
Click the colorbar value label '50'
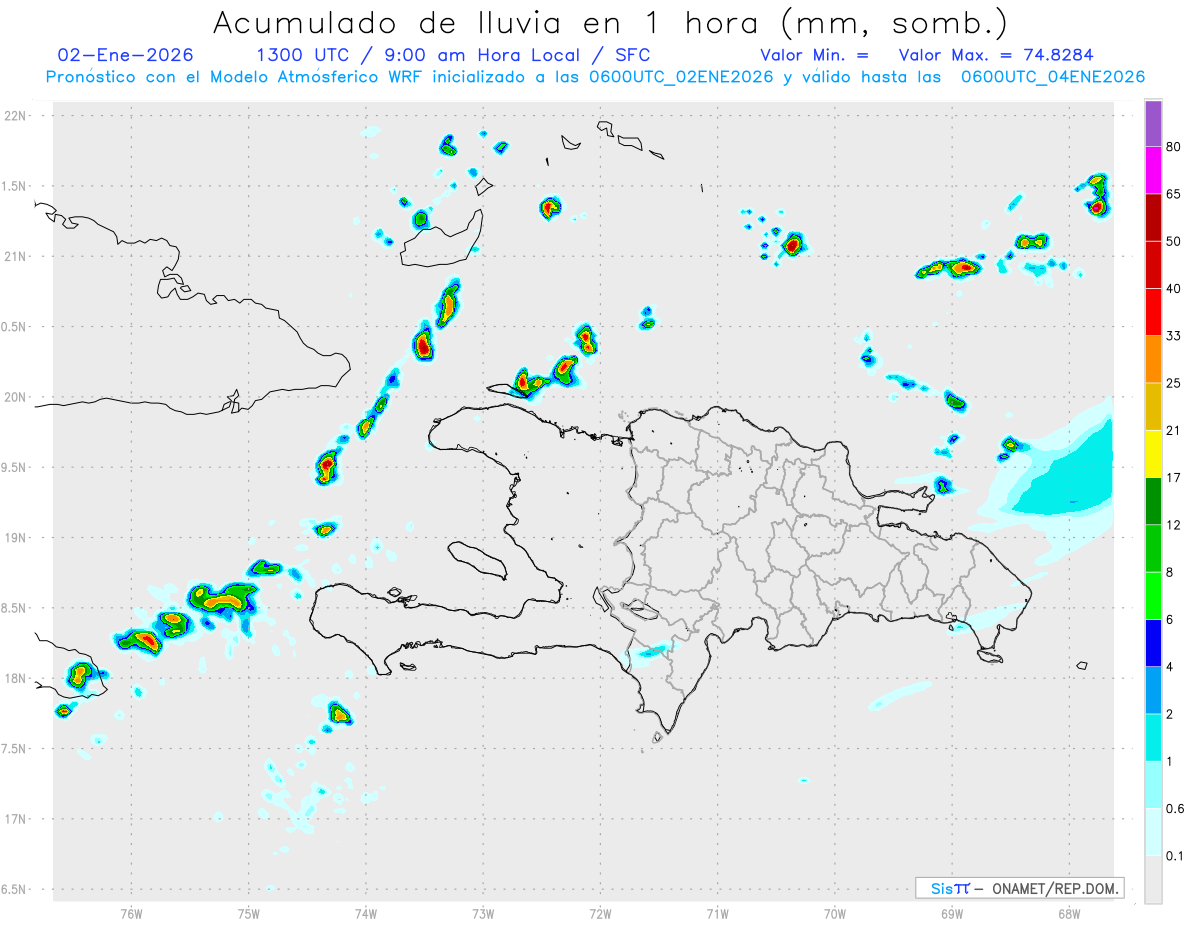tap(1174, 242)
